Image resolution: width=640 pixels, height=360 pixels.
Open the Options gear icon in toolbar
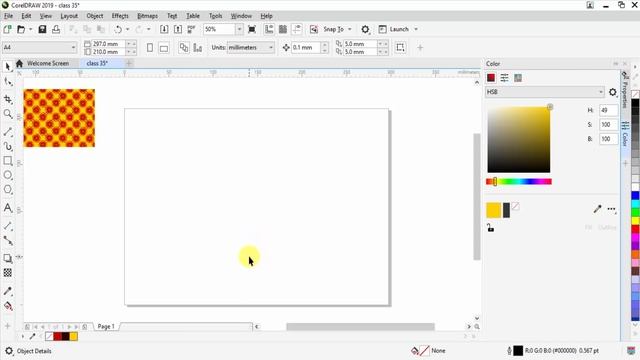(365, 29)
